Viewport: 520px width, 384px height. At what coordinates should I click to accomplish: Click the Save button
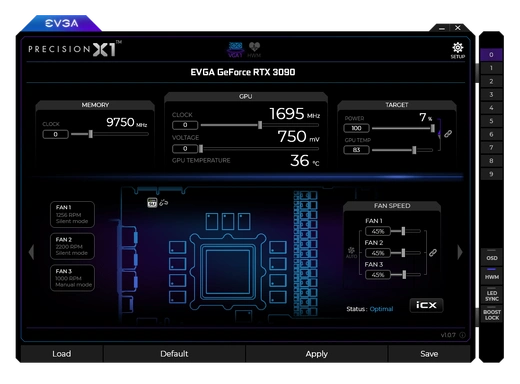pyautogui.click(x=429, y=354)
